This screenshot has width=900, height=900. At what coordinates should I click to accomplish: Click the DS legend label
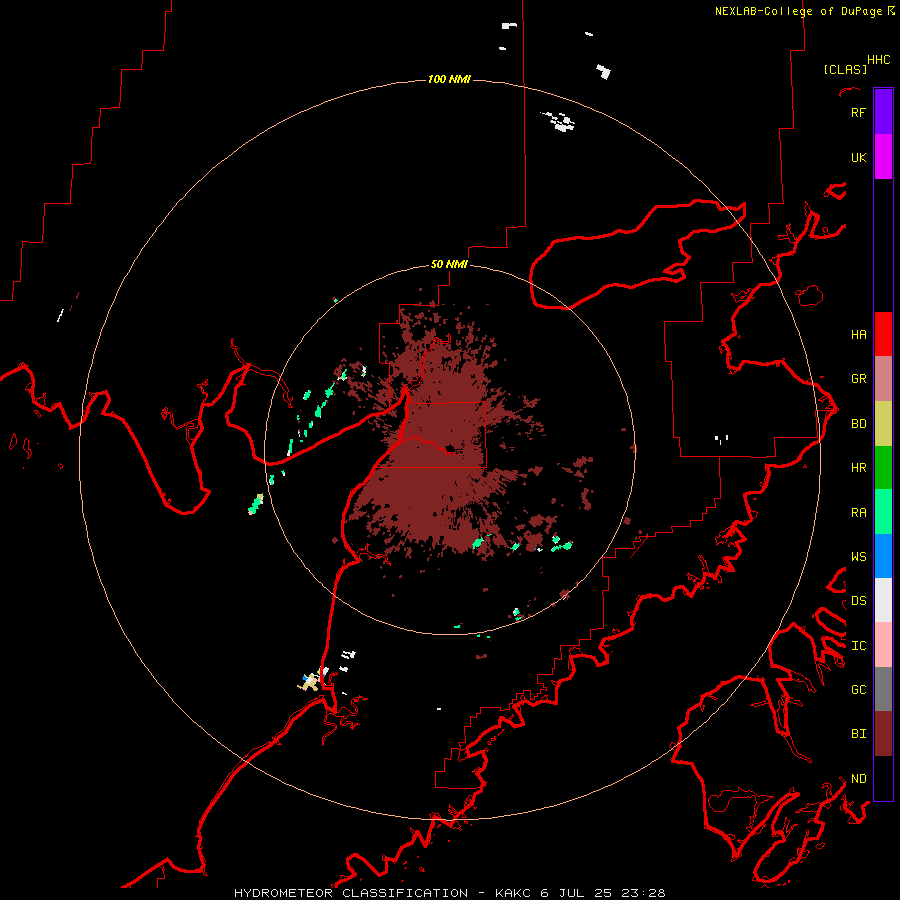click(858, 601)
